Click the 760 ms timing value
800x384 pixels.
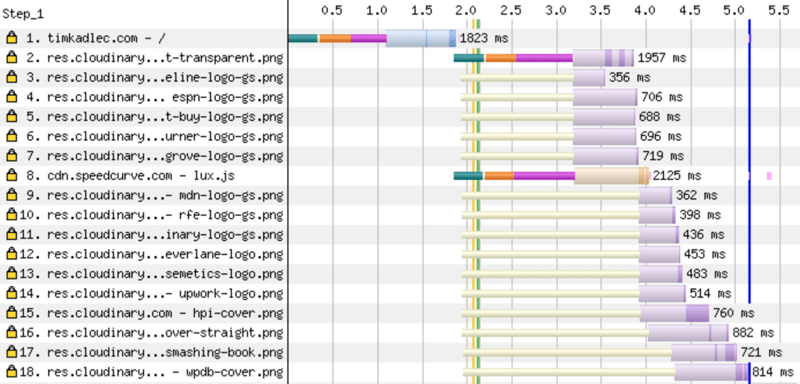pos(733,313)
